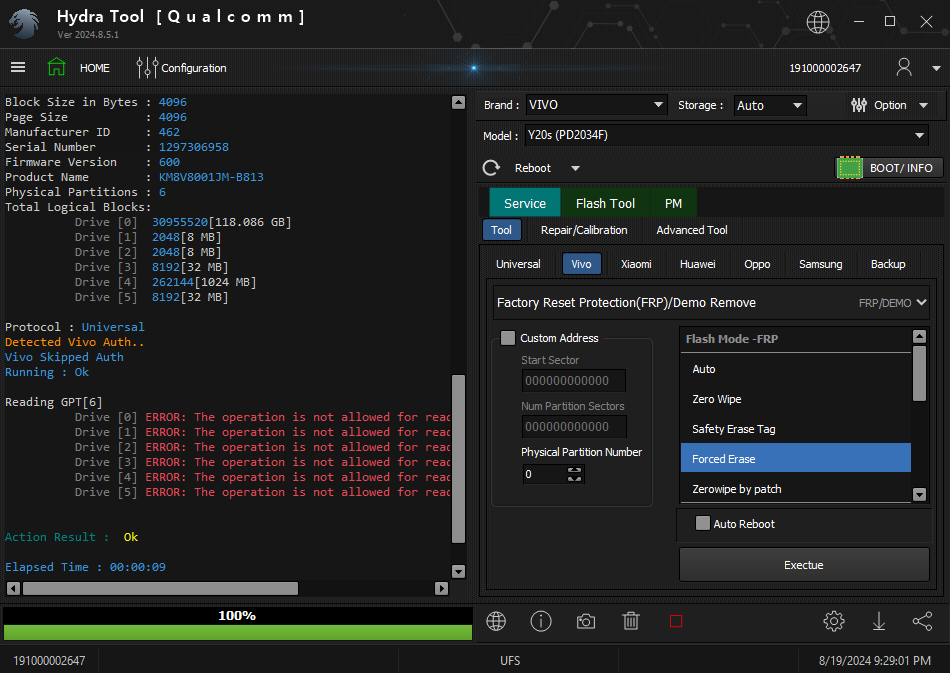Screen dimensions: 950x673
Task: Click the BOOT/INFO chip icon
Action: coord(849,168)
